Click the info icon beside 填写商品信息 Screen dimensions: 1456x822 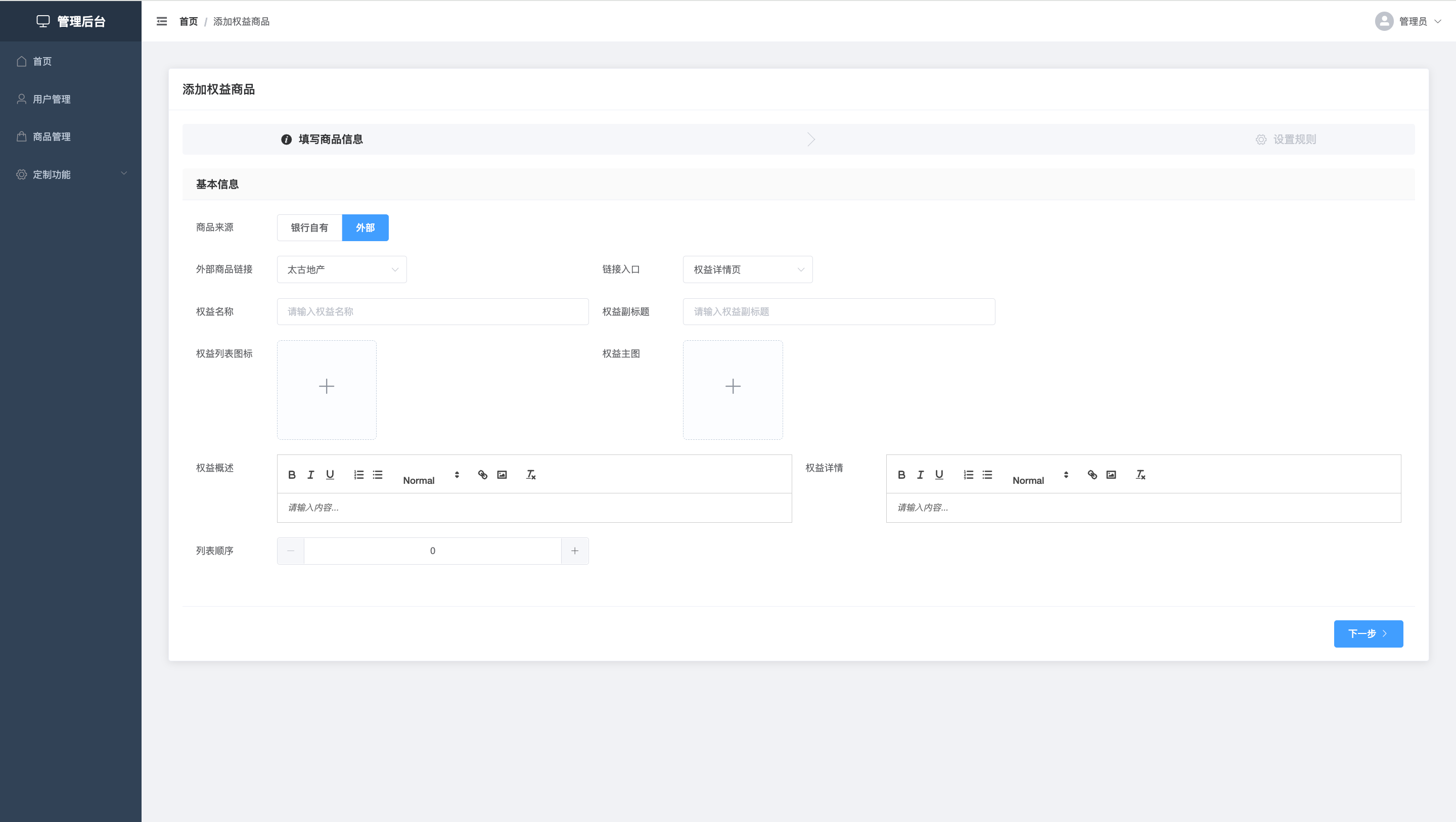tap(287, 139)
